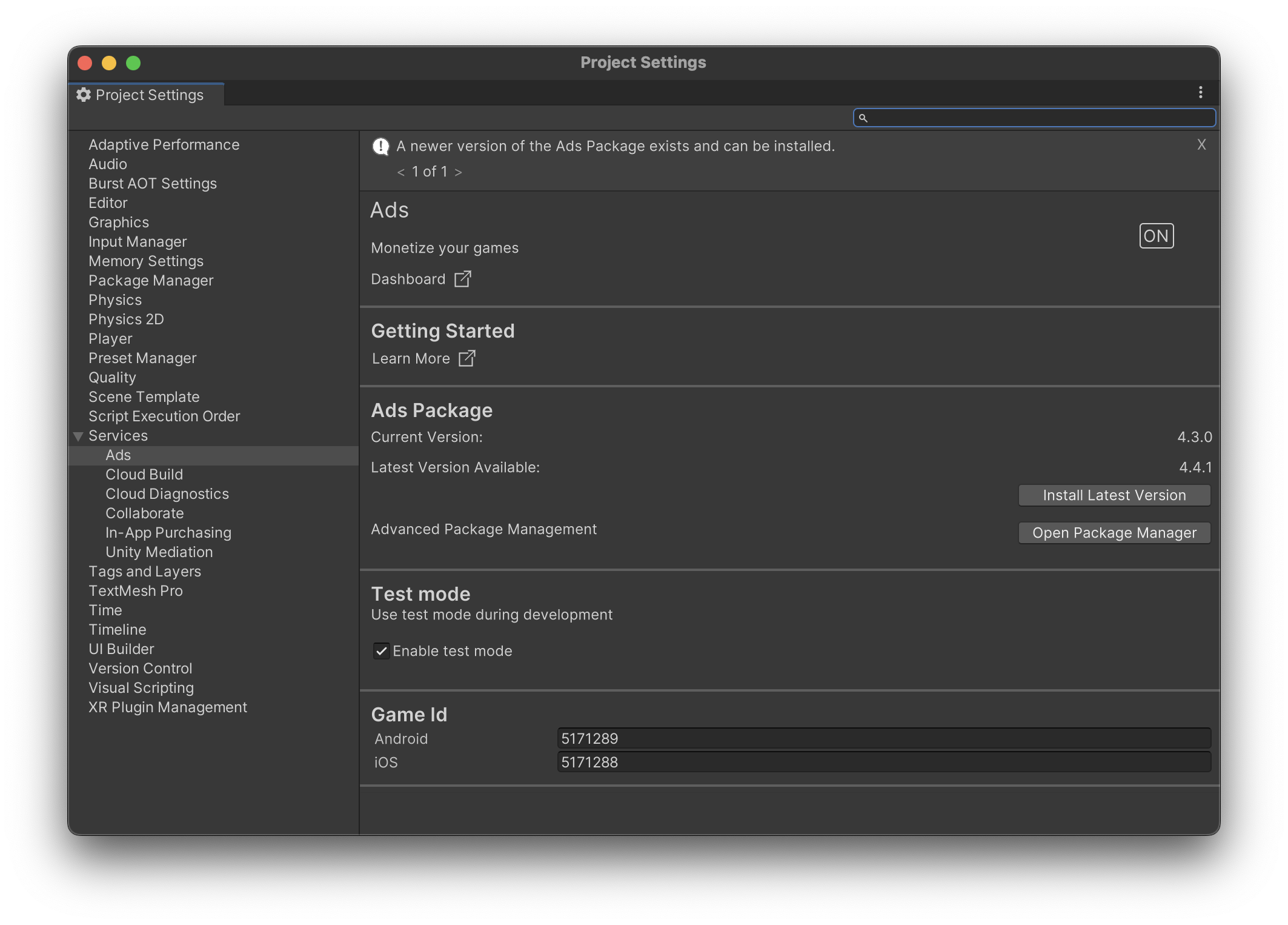The height and width of the screenshot is (925, 1288).
Task: Open Input Manager settings
Action: click(138, 241)
